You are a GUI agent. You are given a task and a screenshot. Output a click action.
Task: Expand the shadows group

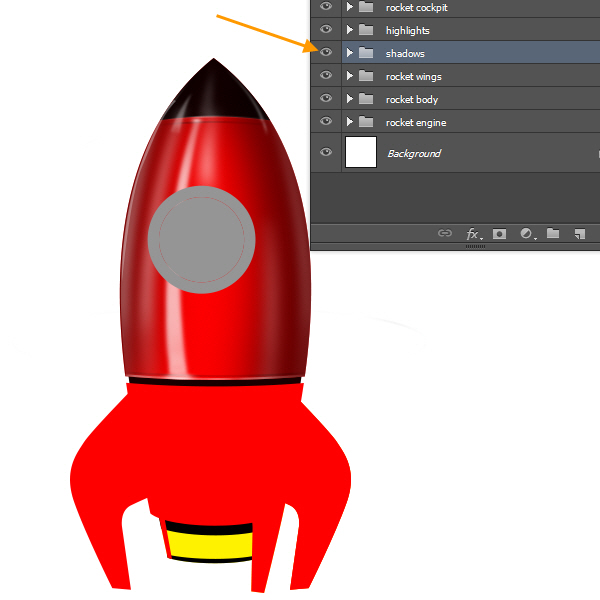coord(349,53)
